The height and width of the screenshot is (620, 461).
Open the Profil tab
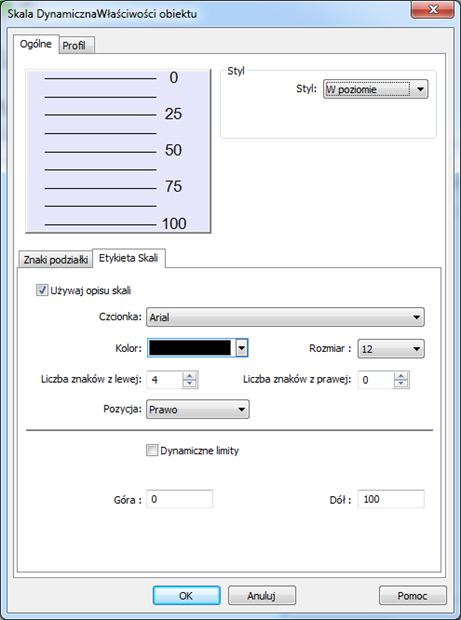click(76, 45)
